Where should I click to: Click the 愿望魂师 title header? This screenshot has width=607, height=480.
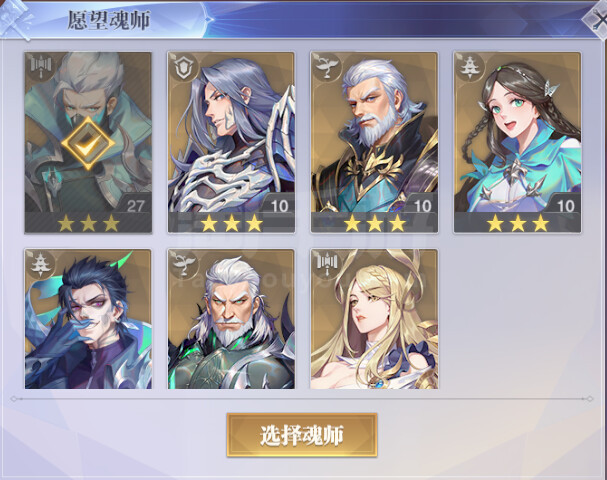click(x=109, y=20)
